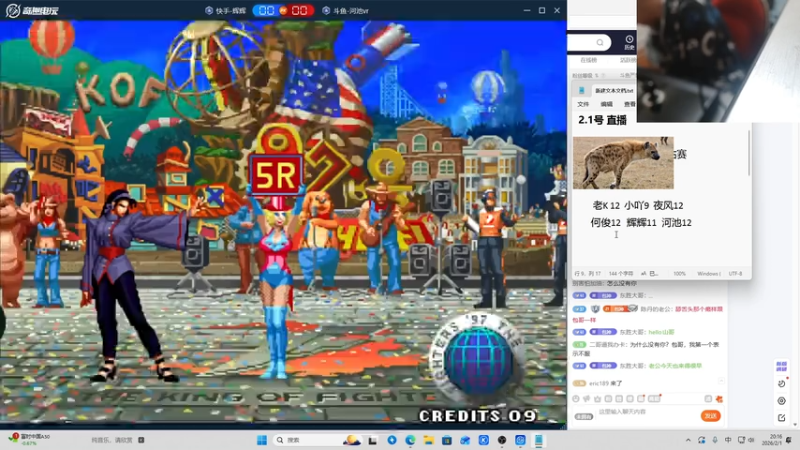Screen dimensions: 800x450
Task: Click the scroll-up arrow beside eric189 message
Action: click(721, 381)
